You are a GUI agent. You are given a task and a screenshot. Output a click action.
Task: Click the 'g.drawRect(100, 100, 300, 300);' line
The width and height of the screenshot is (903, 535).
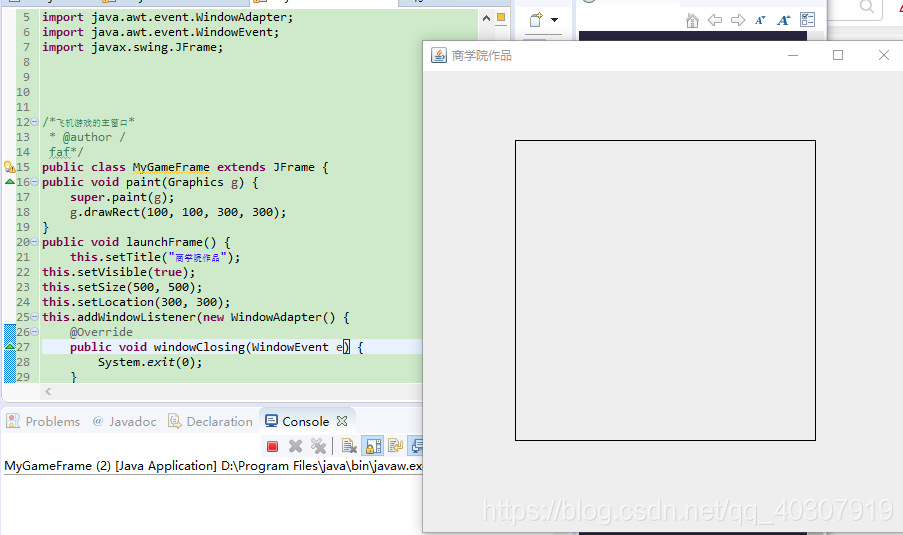click(x=178, y=212)
